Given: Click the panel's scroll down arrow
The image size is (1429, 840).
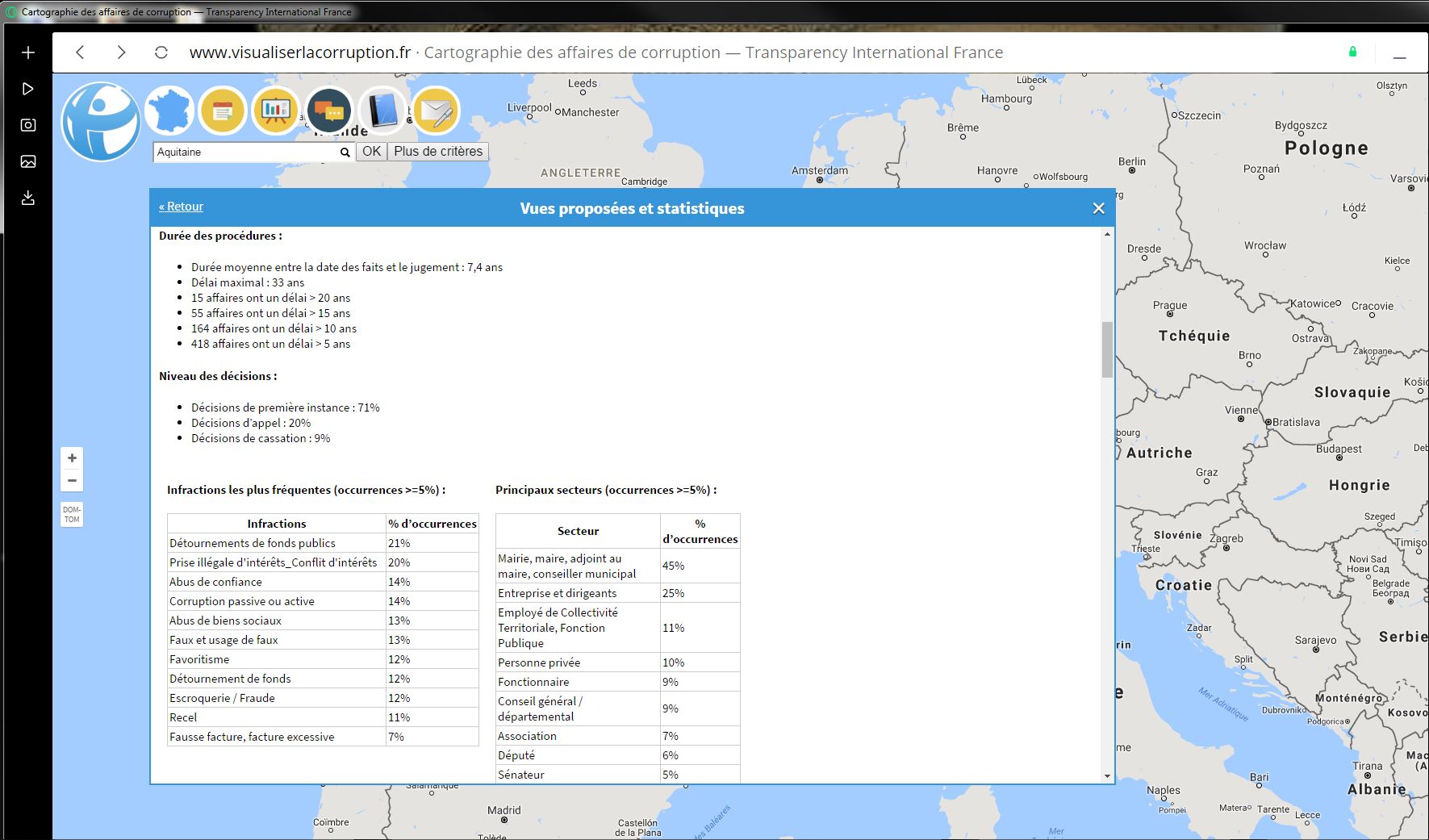Looking at the screenshot, I should coord(1107,776).
